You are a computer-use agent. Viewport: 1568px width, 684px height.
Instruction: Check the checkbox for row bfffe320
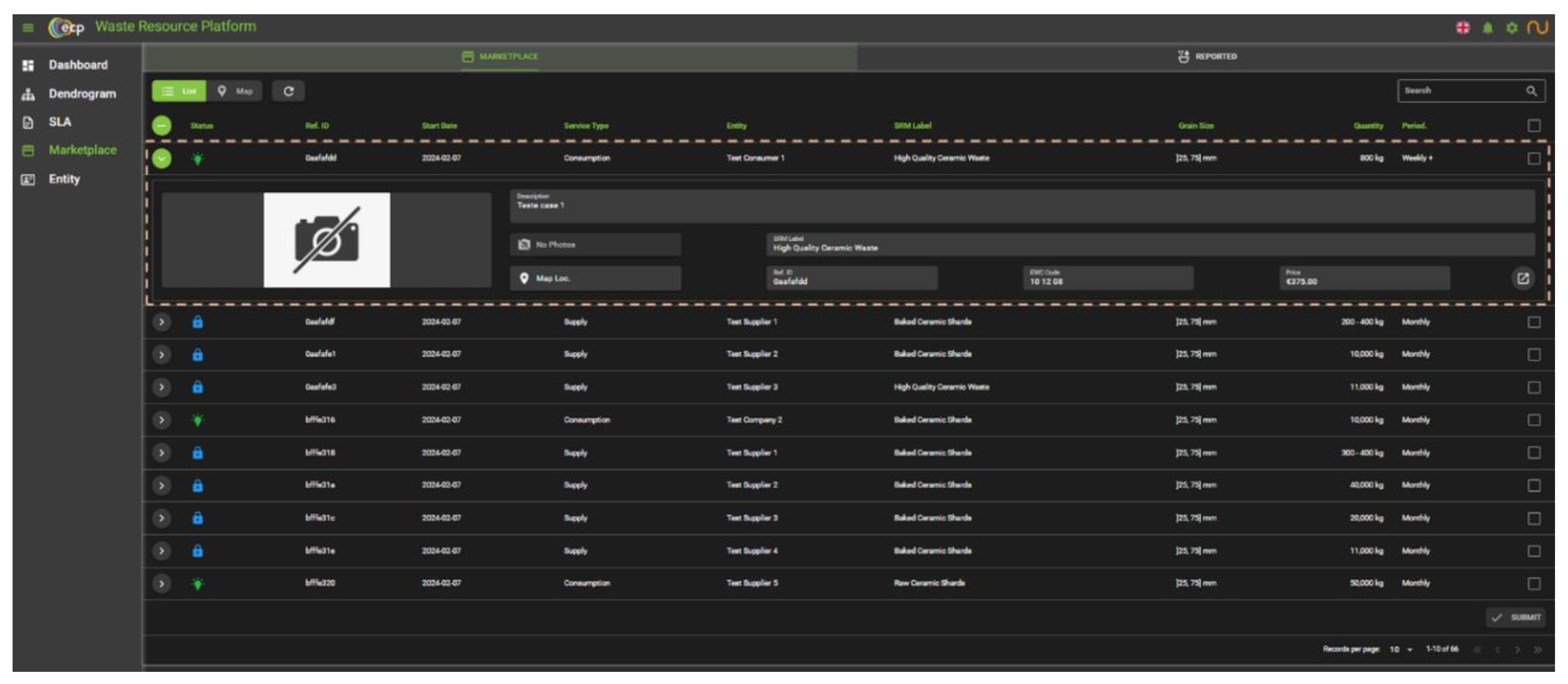tap(1534, 583)
